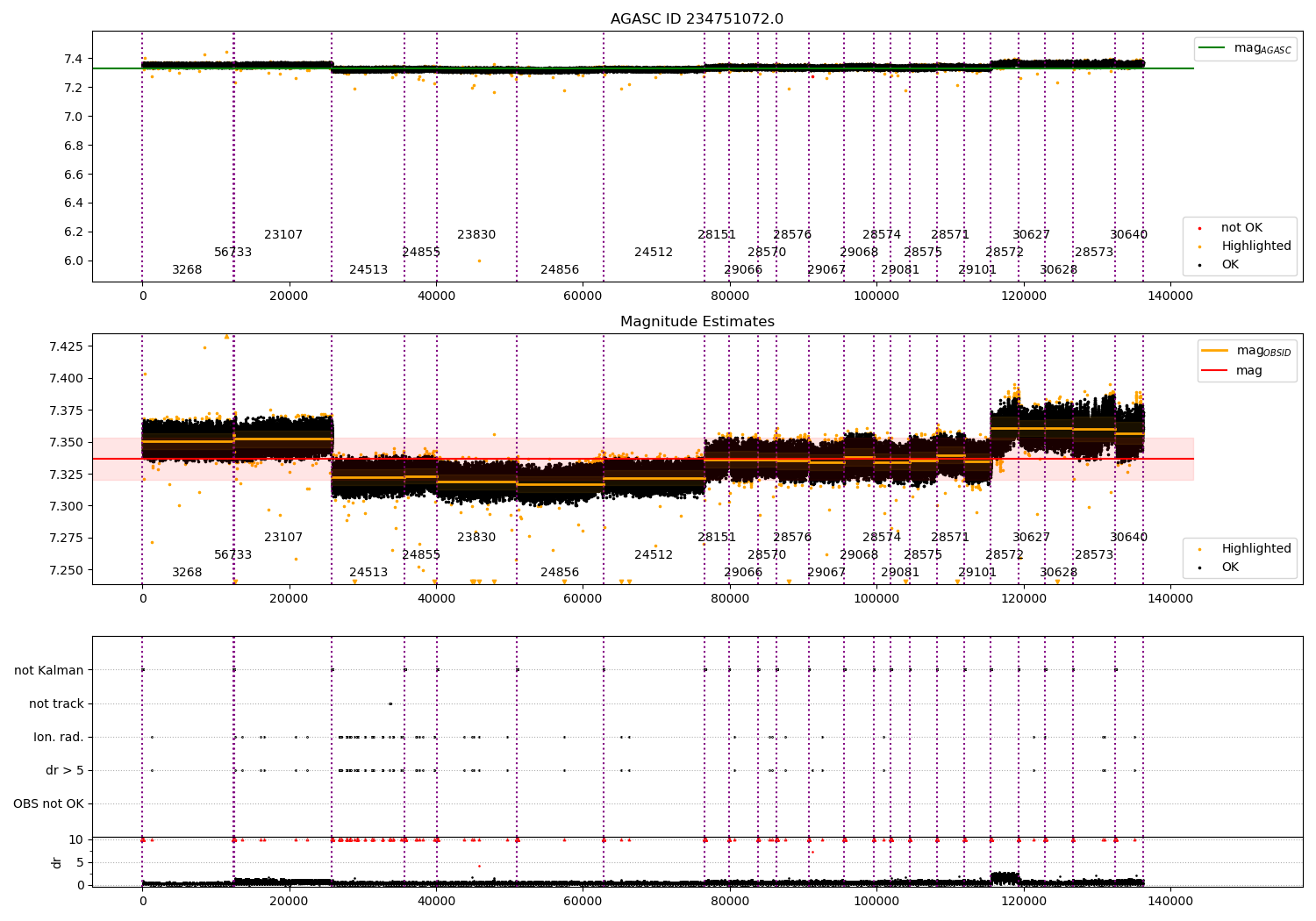This screenshot has width=1316, height=921.
Task: Click obsid label 29068 in Magnitude Estimates plot
Action: (x=859, y=555)
